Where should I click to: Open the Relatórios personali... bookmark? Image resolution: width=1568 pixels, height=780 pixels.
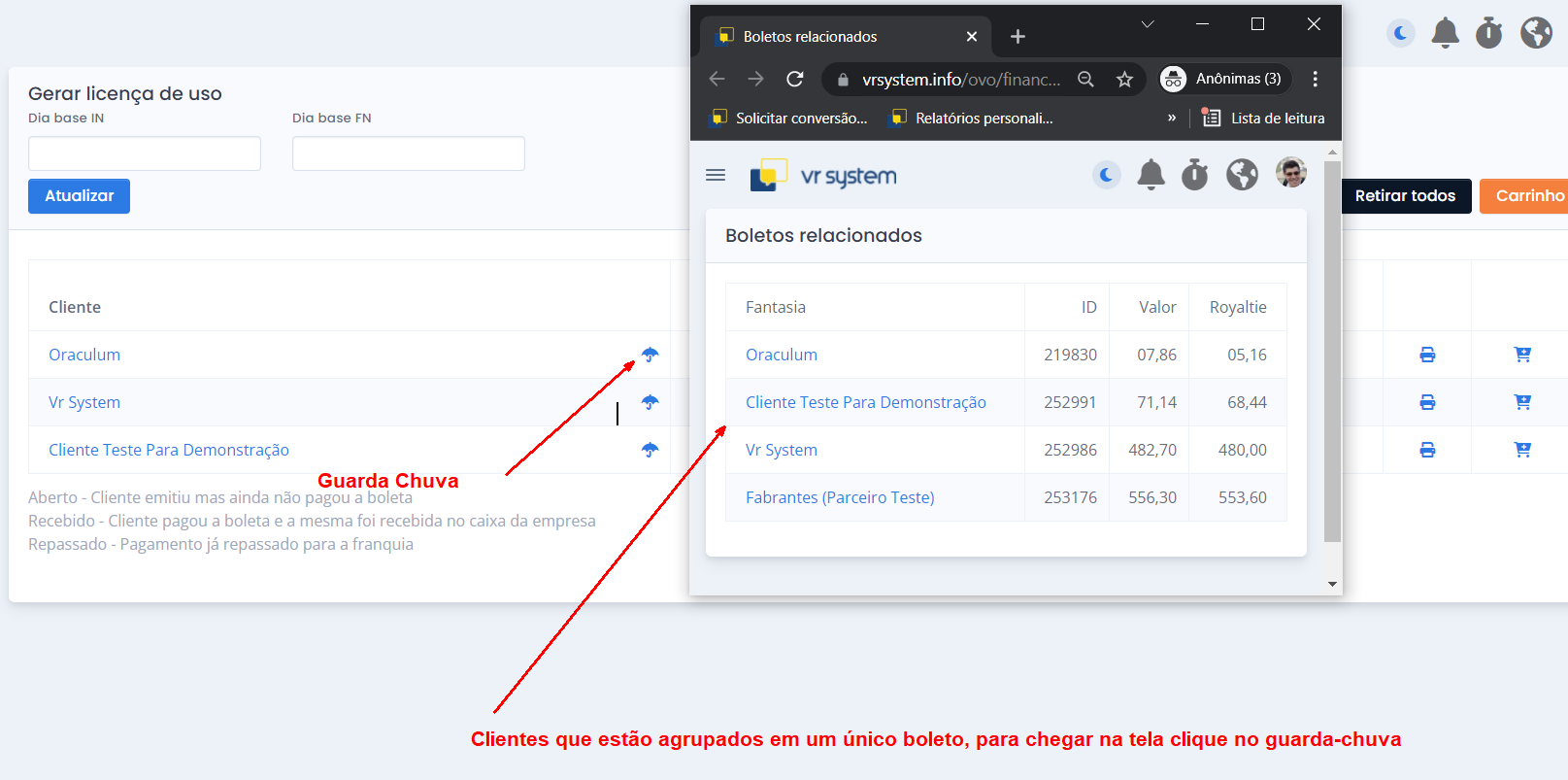973,118
